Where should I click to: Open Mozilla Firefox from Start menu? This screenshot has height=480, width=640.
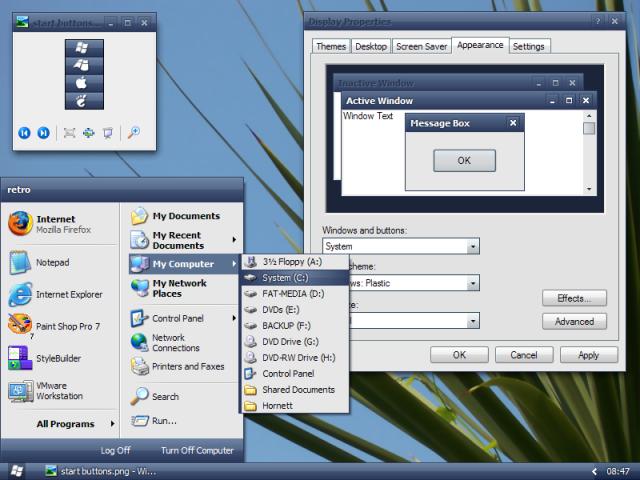pos(60,224)
